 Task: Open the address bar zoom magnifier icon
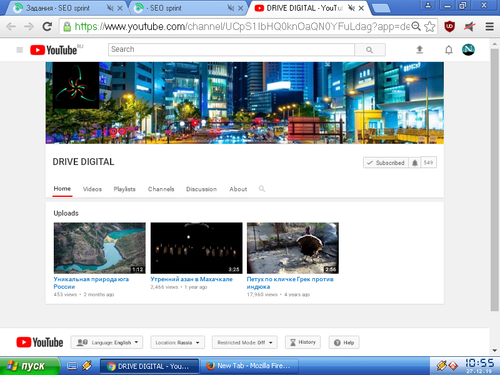coord(416,26)
